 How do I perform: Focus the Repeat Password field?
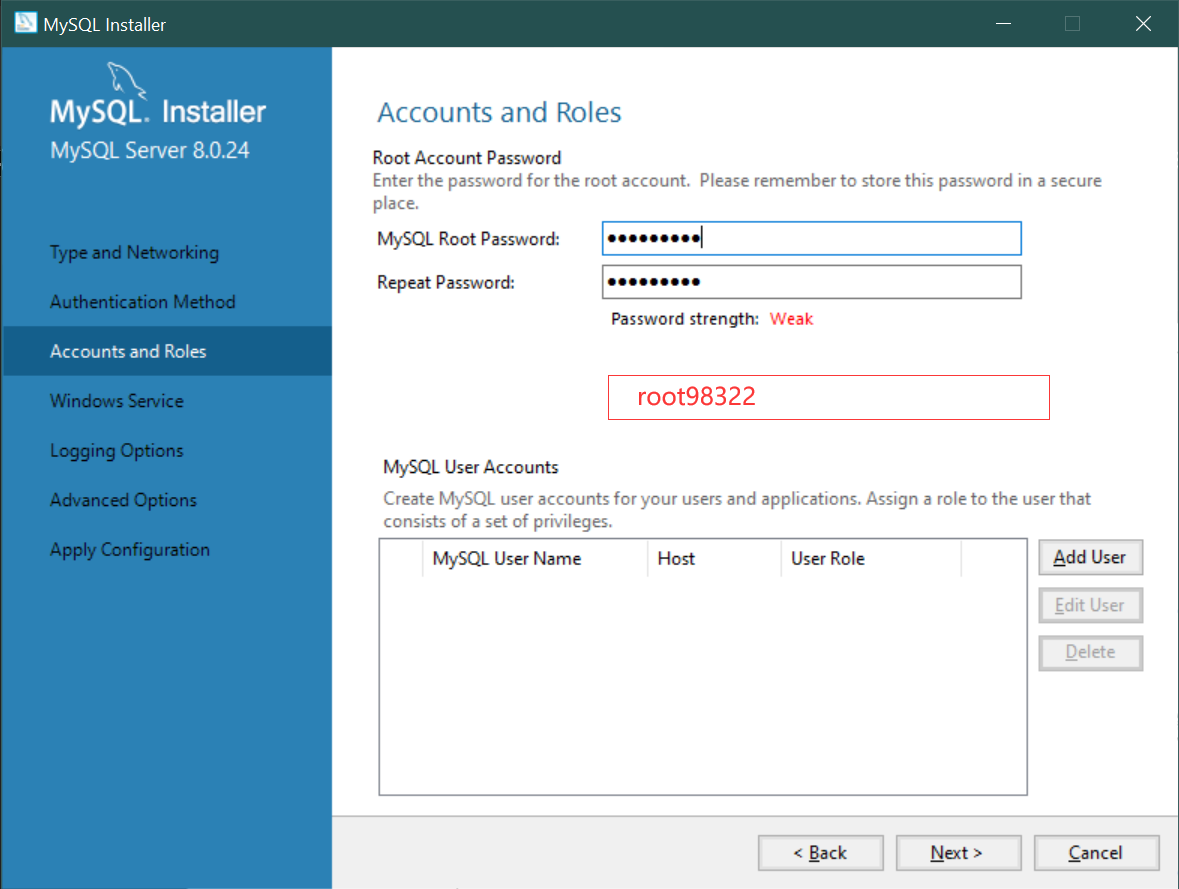(811, 282)
